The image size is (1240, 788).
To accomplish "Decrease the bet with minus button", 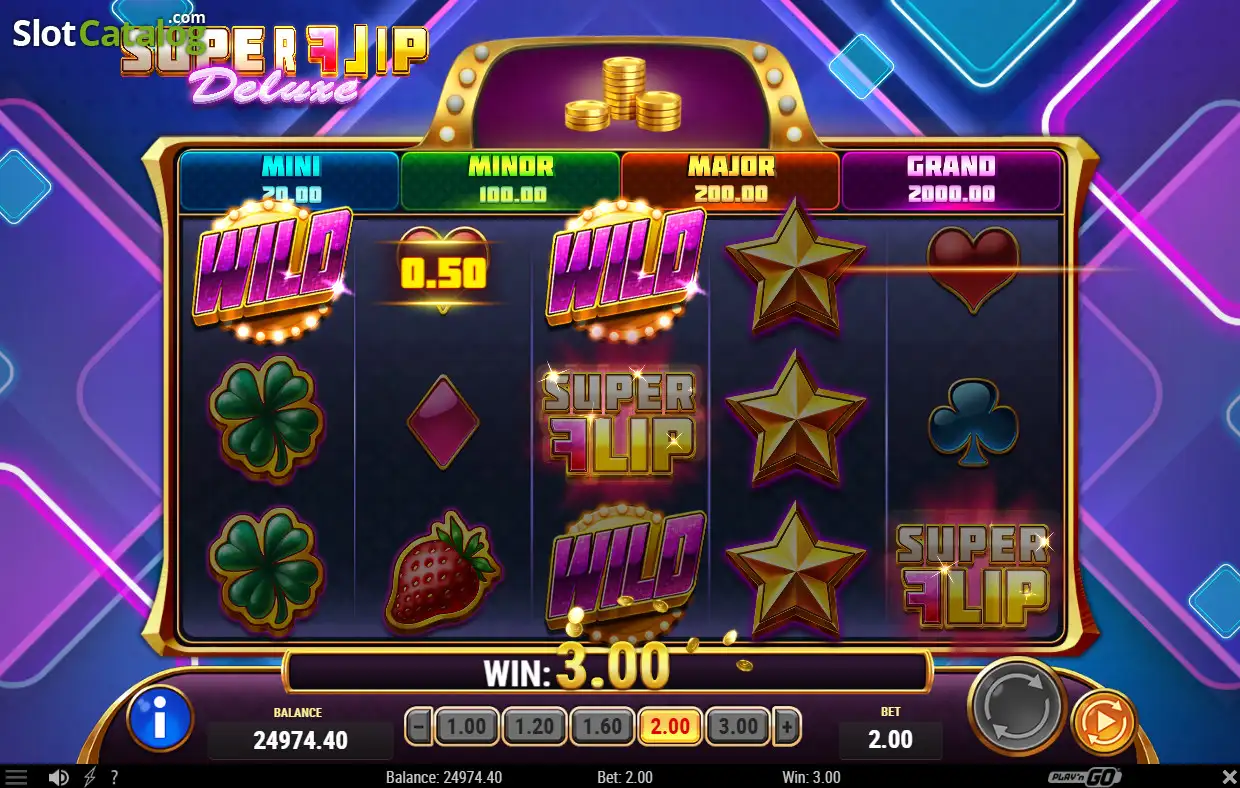I will coord(419,727).
